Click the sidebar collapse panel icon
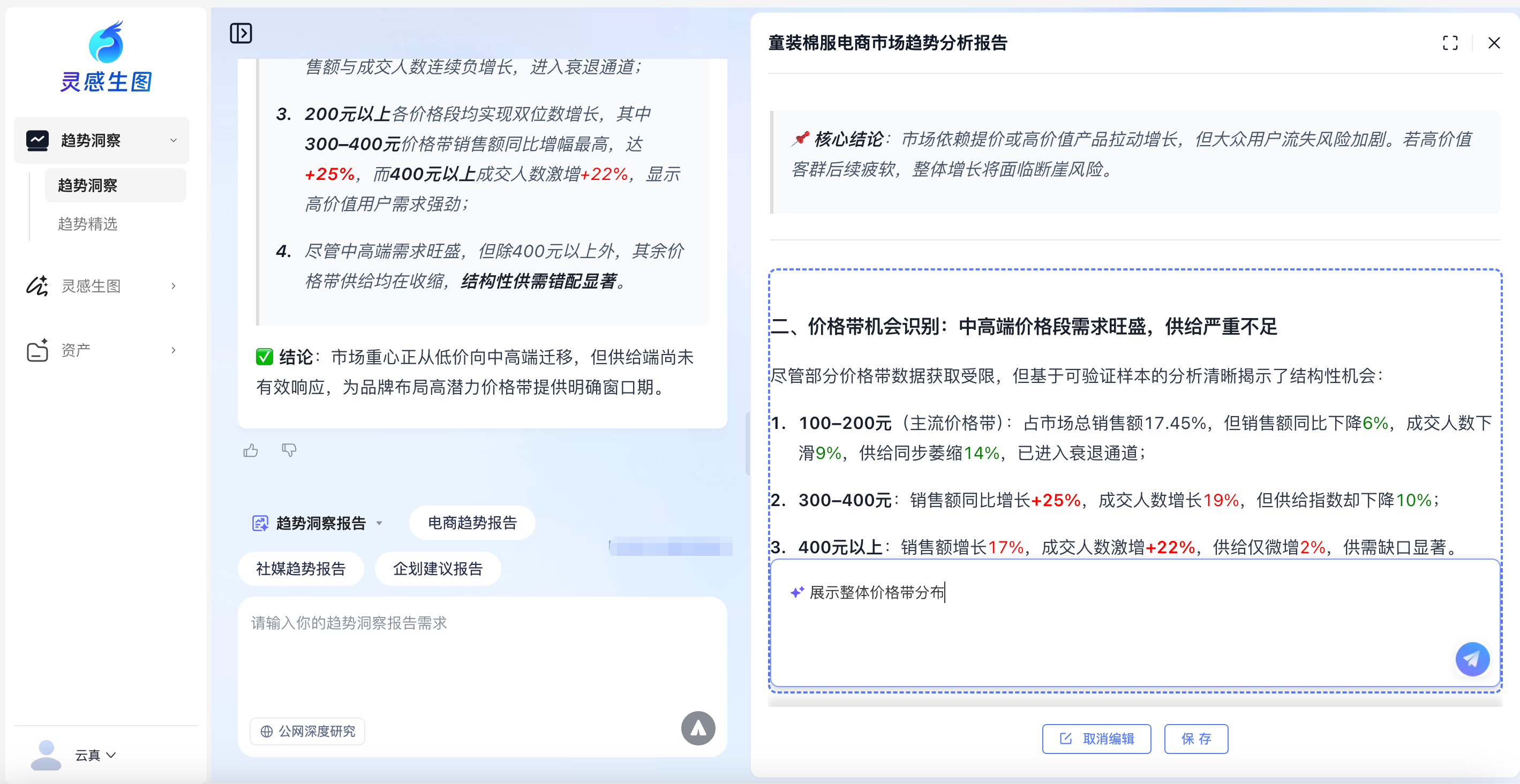Viewport: 1520px width, 784px height. click(240, 34)
